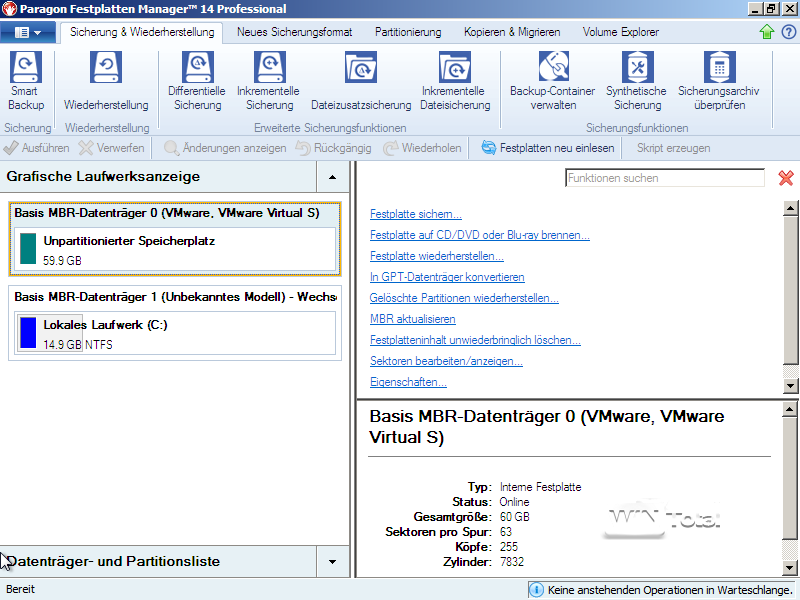
Task: Click Festplatten neu einlesen
Action: [547, 148]
